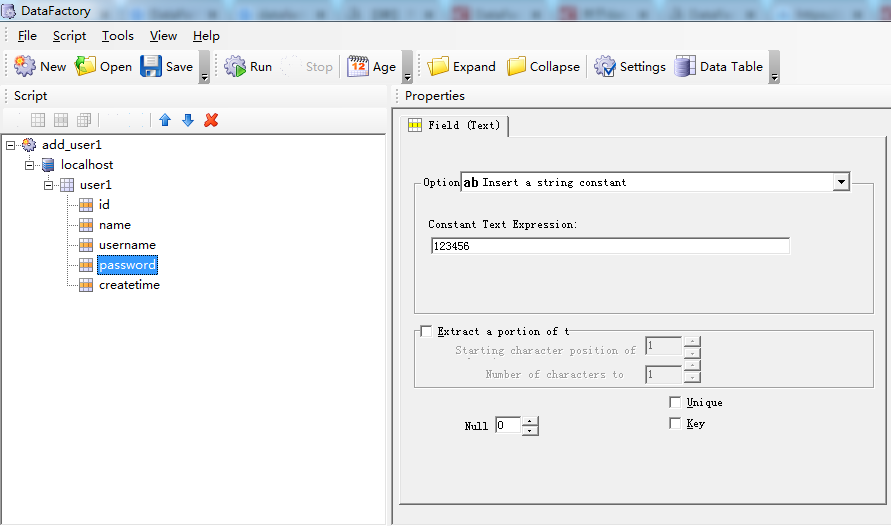Click the first grid icon in Script toolbar
The image size is (891, 526).
(x=38, y=120)
